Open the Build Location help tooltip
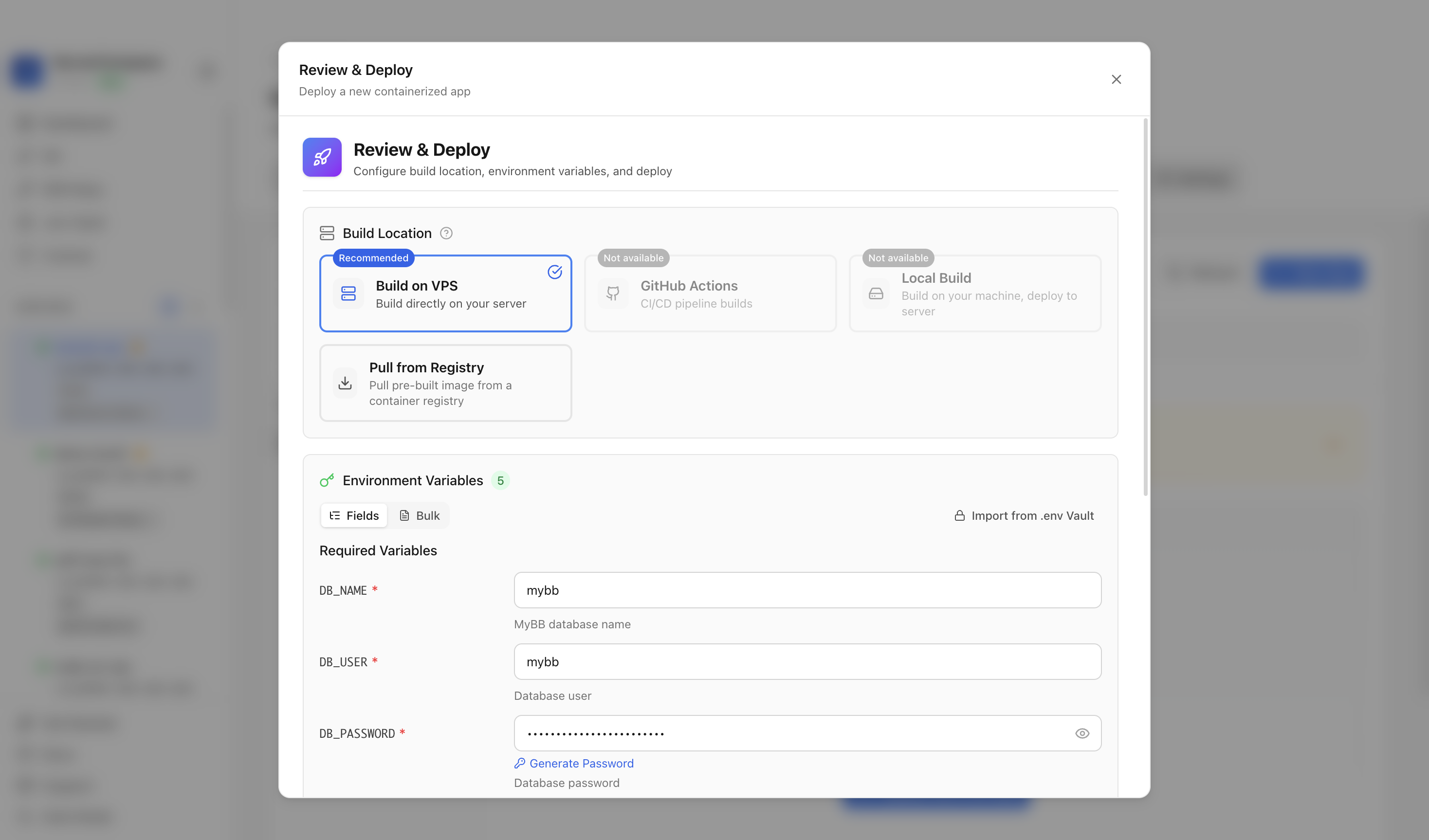This screenshot has height=840, width=1429. point(446,233)
